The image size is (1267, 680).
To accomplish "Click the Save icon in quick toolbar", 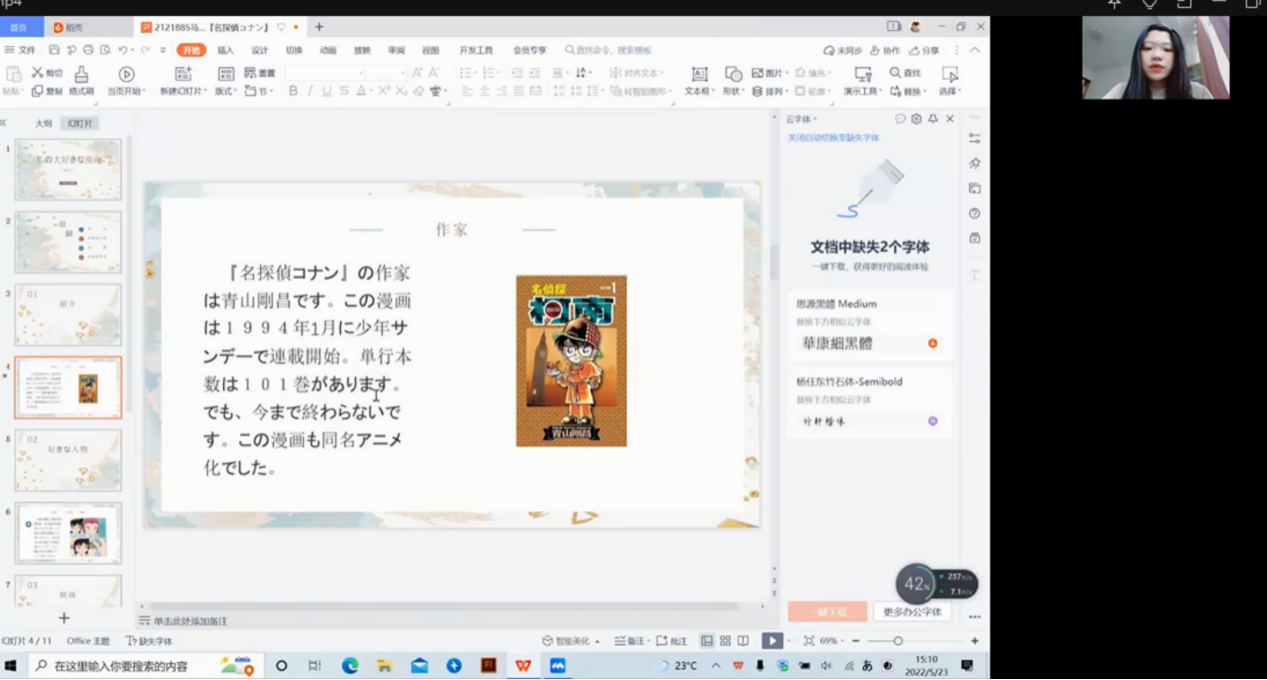I will tap(54, 50).
